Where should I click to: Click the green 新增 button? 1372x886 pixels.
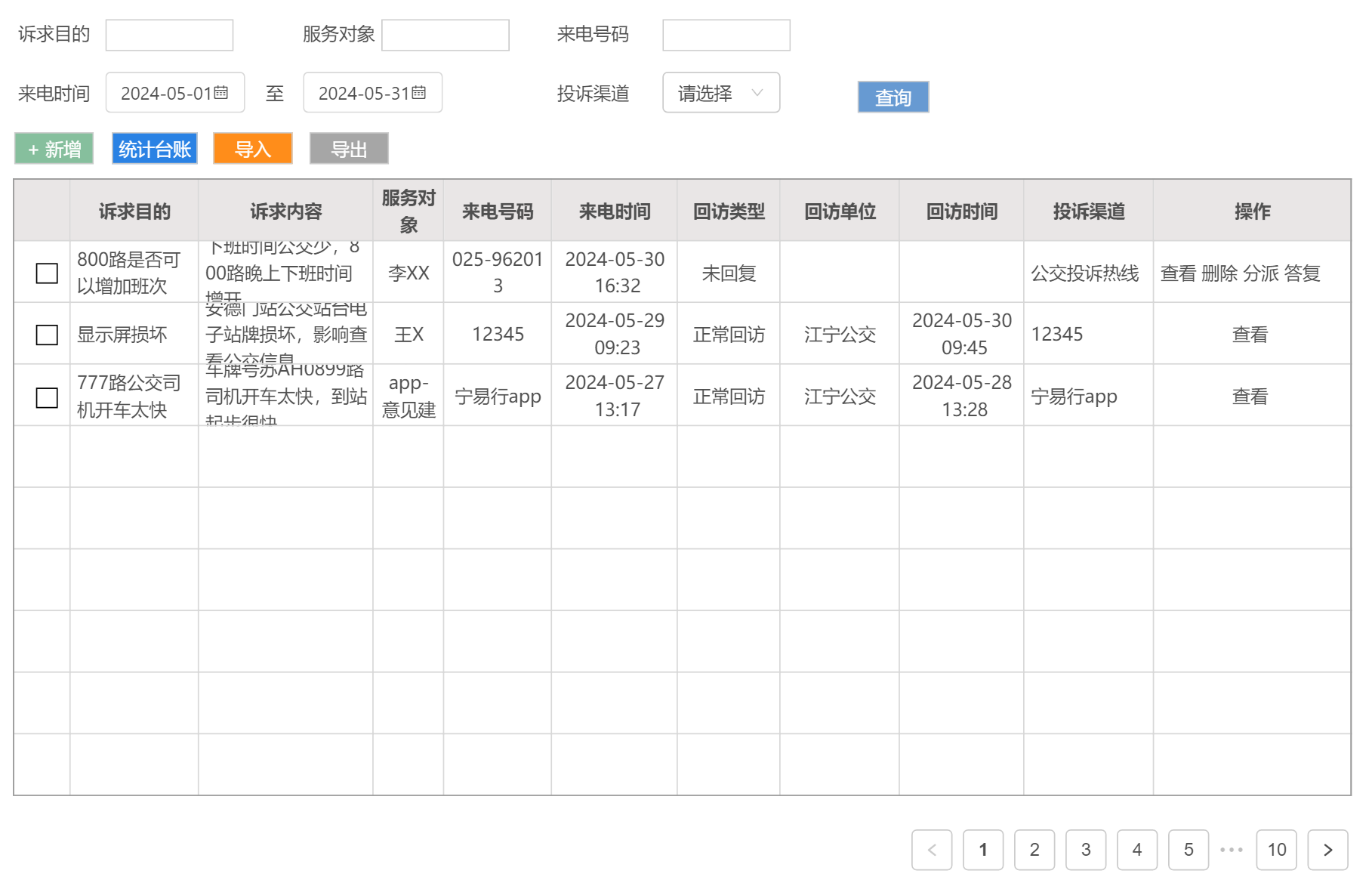coord(54,149)
